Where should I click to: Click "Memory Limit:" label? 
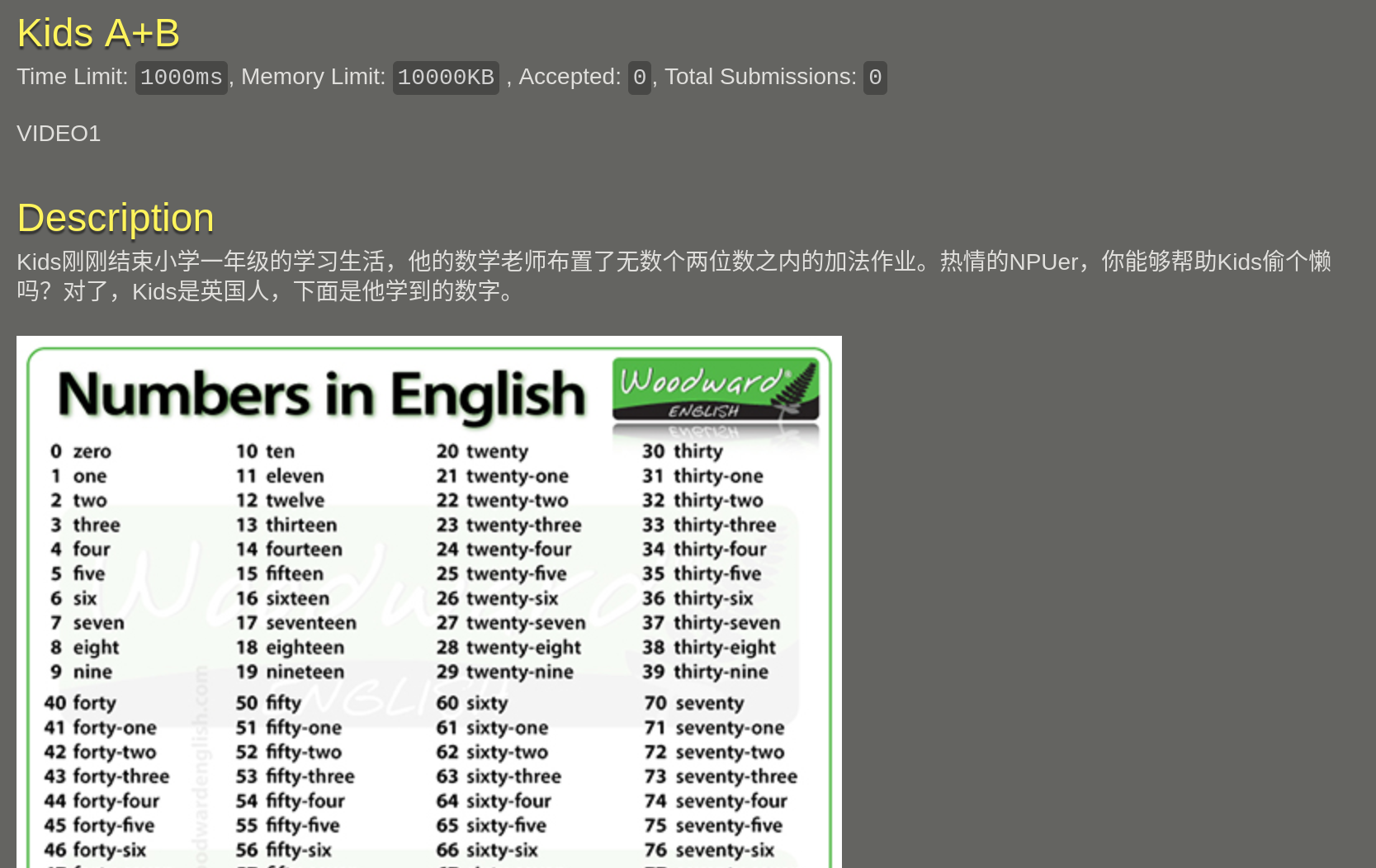[314, 77]
